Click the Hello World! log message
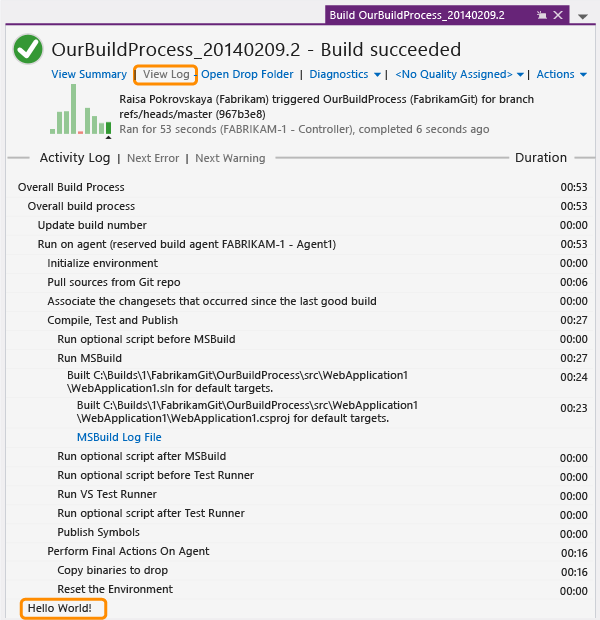Screen dimensions: 600x620 point(60,608)
